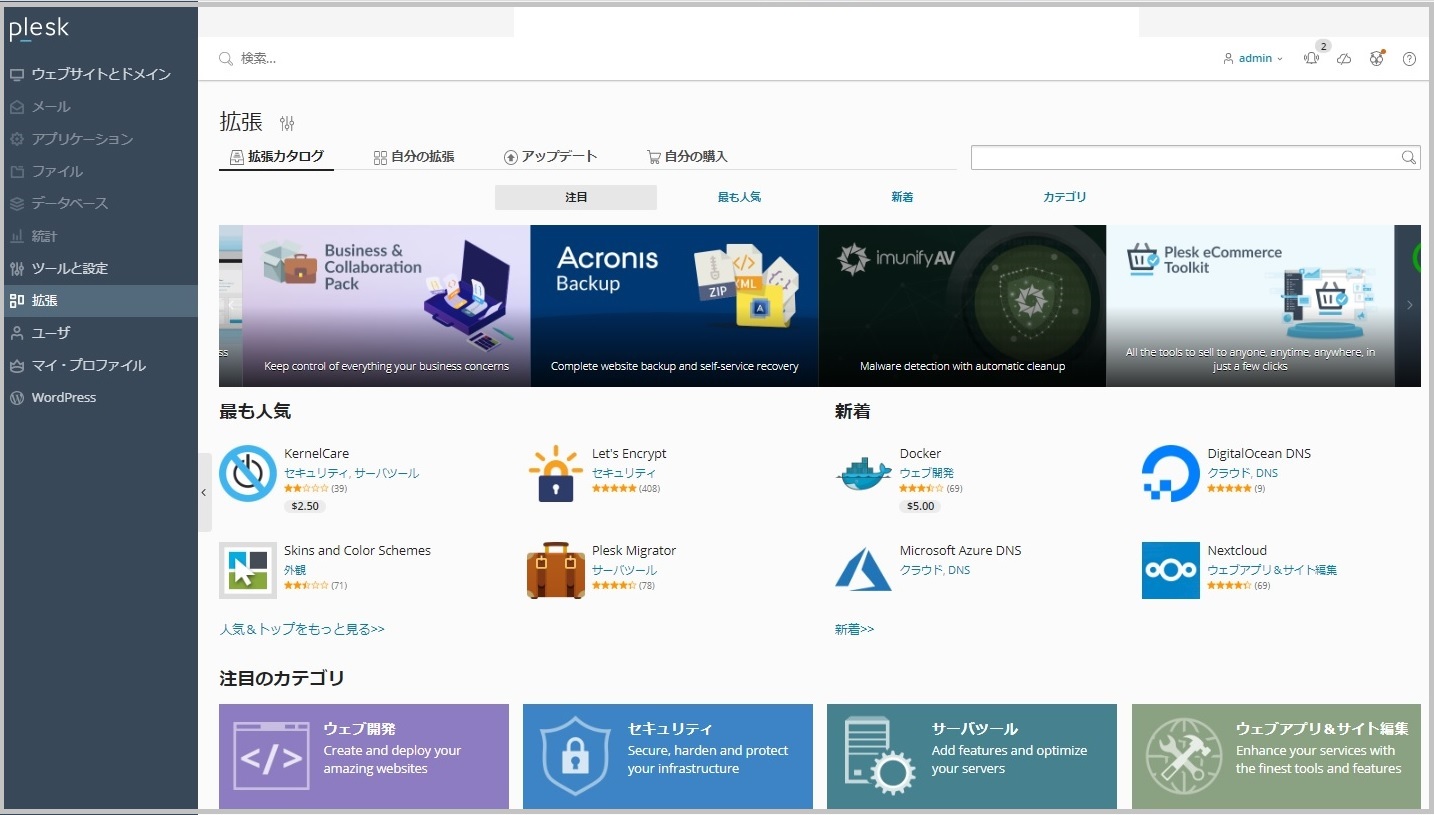This screenshot has width=1434, height=815.
Task: Open マイ・プロファイル in the sidebar
Action: tap(100, 365)
